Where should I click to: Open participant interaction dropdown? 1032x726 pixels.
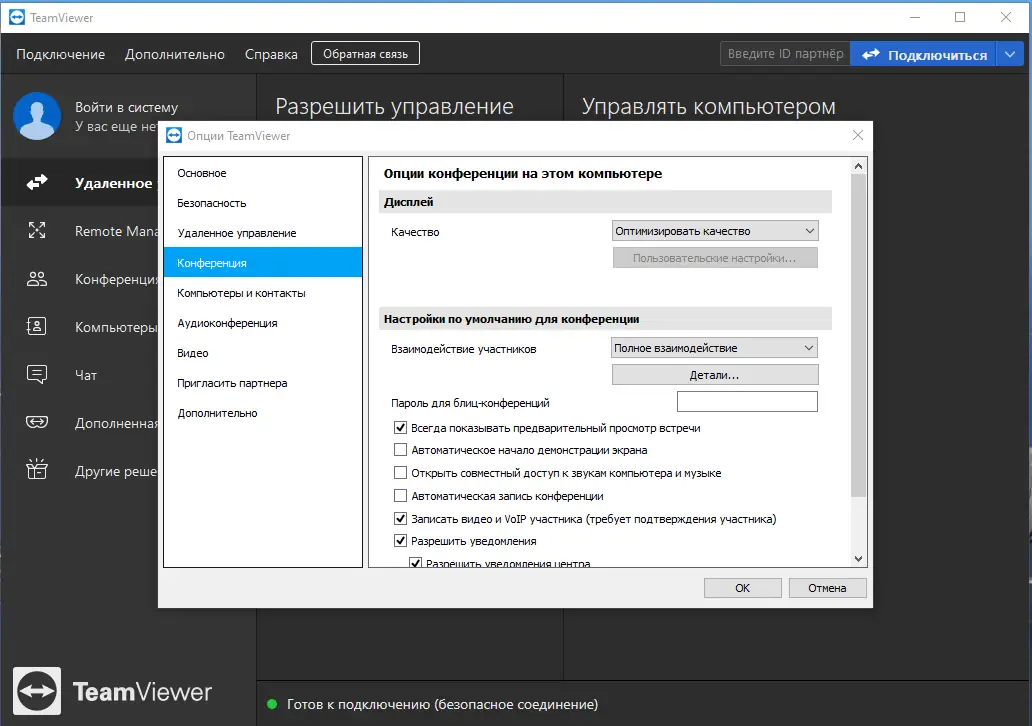click(714, 348)
